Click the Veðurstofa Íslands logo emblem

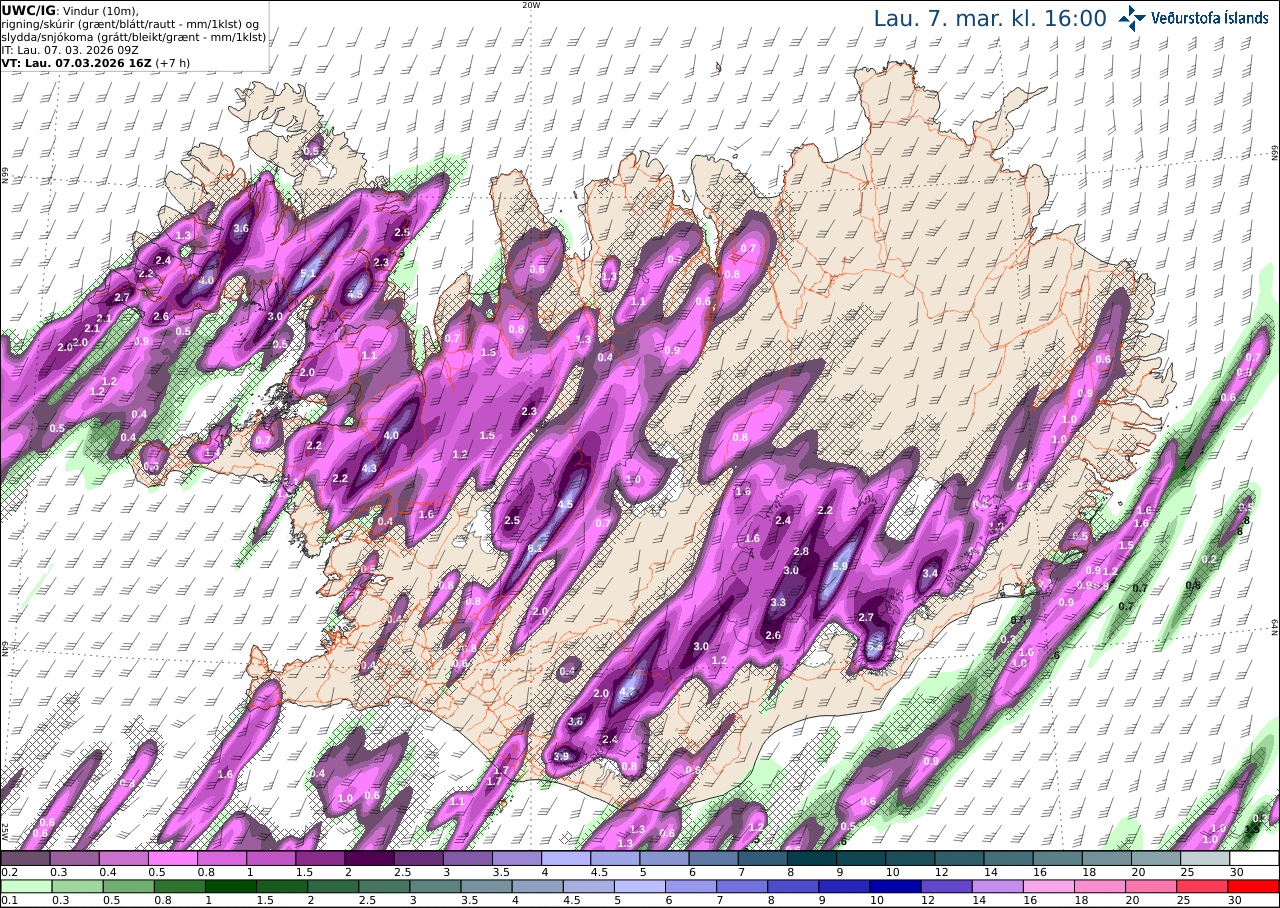point(1132,17)
